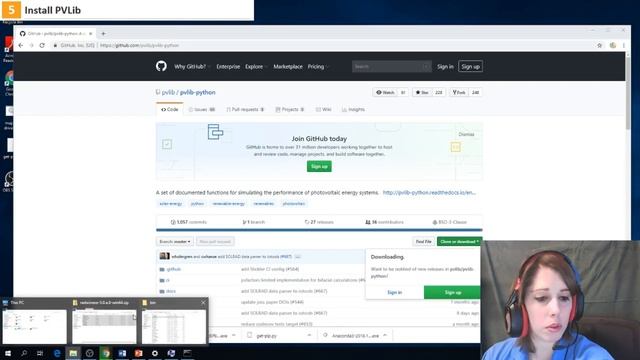Click the File Explorer taskbar icon
The image size is (640, 360).
[x=73, y=353]
